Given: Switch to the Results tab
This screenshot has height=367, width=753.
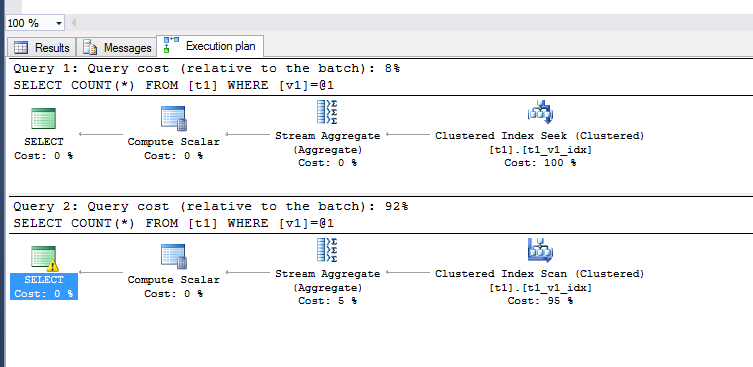Looking at the screenshot, I should (42, 48).
